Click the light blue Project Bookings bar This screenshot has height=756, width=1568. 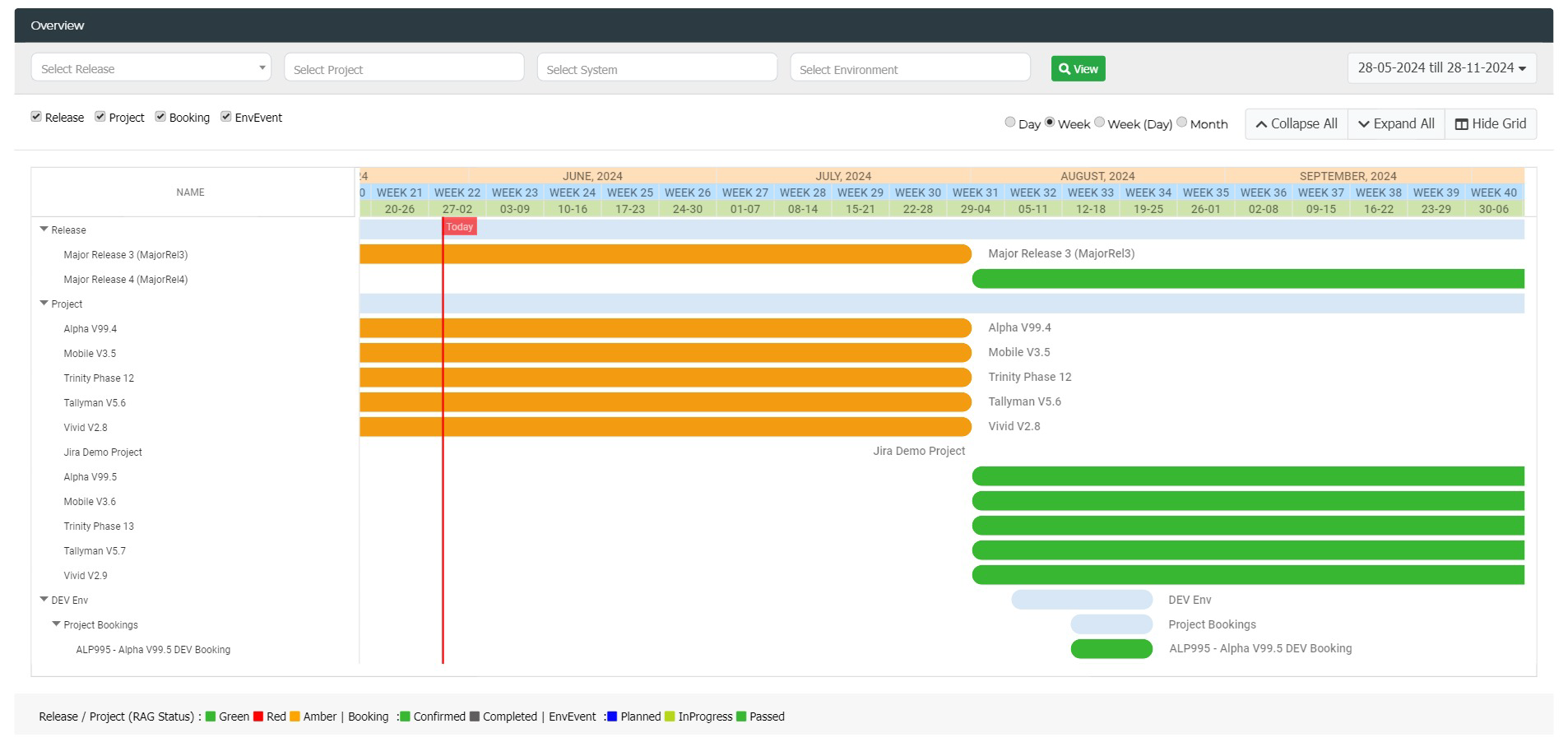[1111, 624]
